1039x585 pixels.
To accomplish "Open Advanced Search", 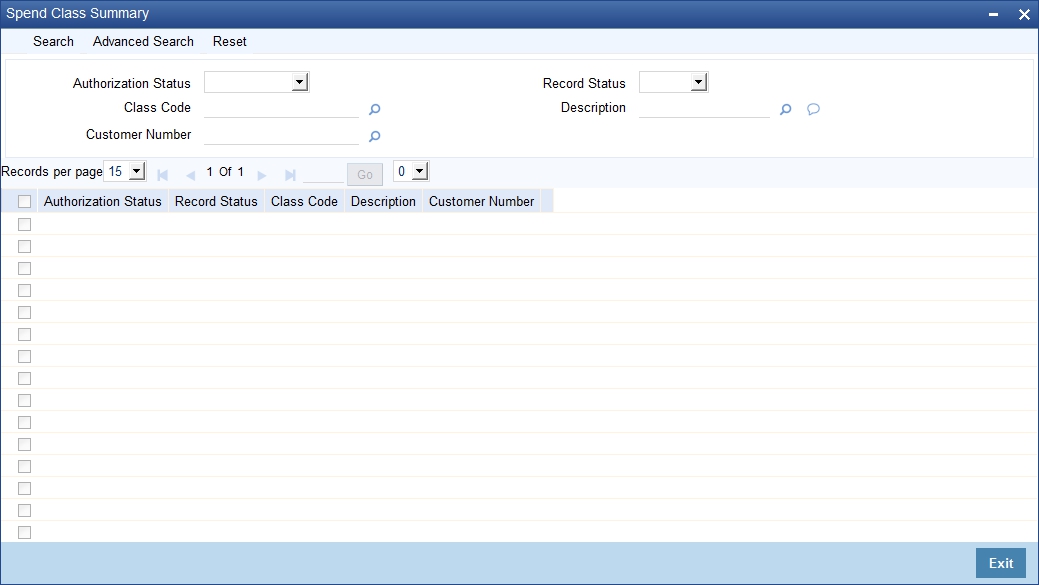I will coord(143,41).
